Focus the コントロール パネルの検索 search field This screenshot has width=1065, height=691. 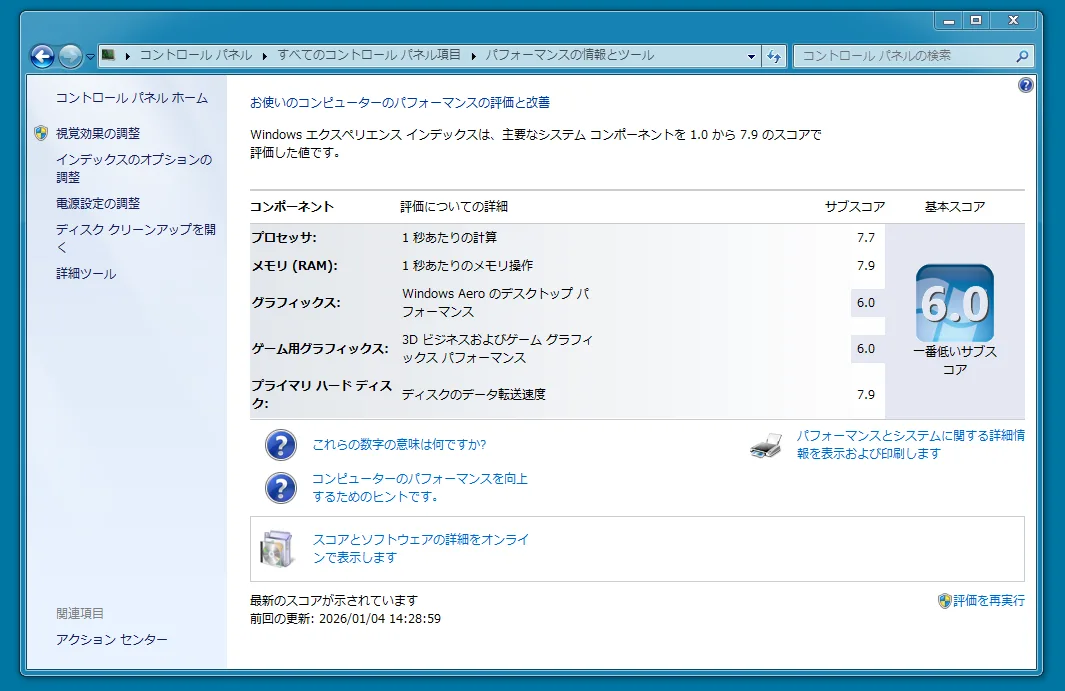click(x=905, y=56)
